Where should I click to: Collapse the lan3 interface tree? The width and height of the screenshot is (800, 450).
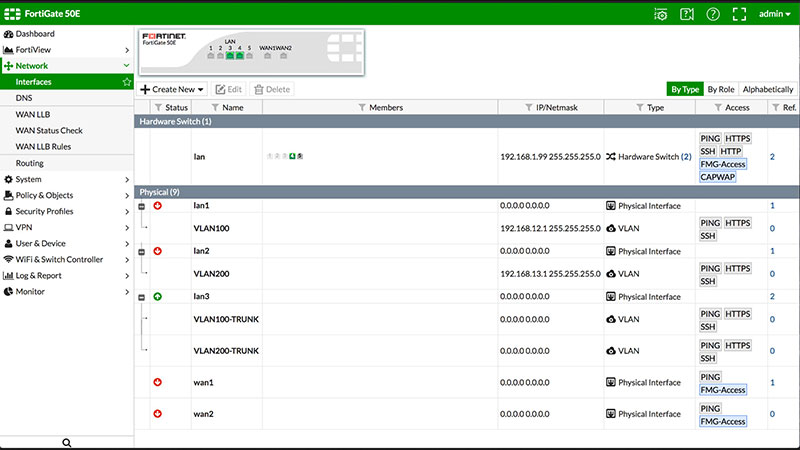point(142,297)
